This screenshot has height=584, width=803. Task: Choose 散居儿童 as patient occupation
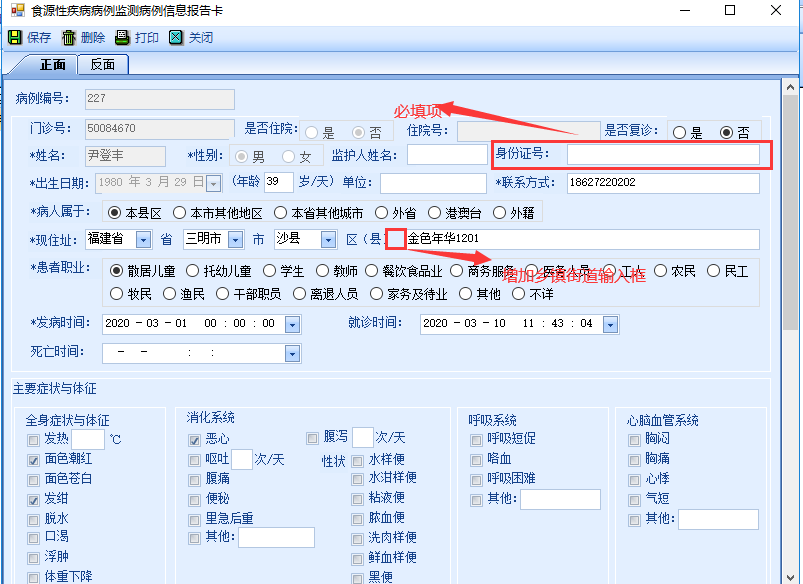click(117, 270)
